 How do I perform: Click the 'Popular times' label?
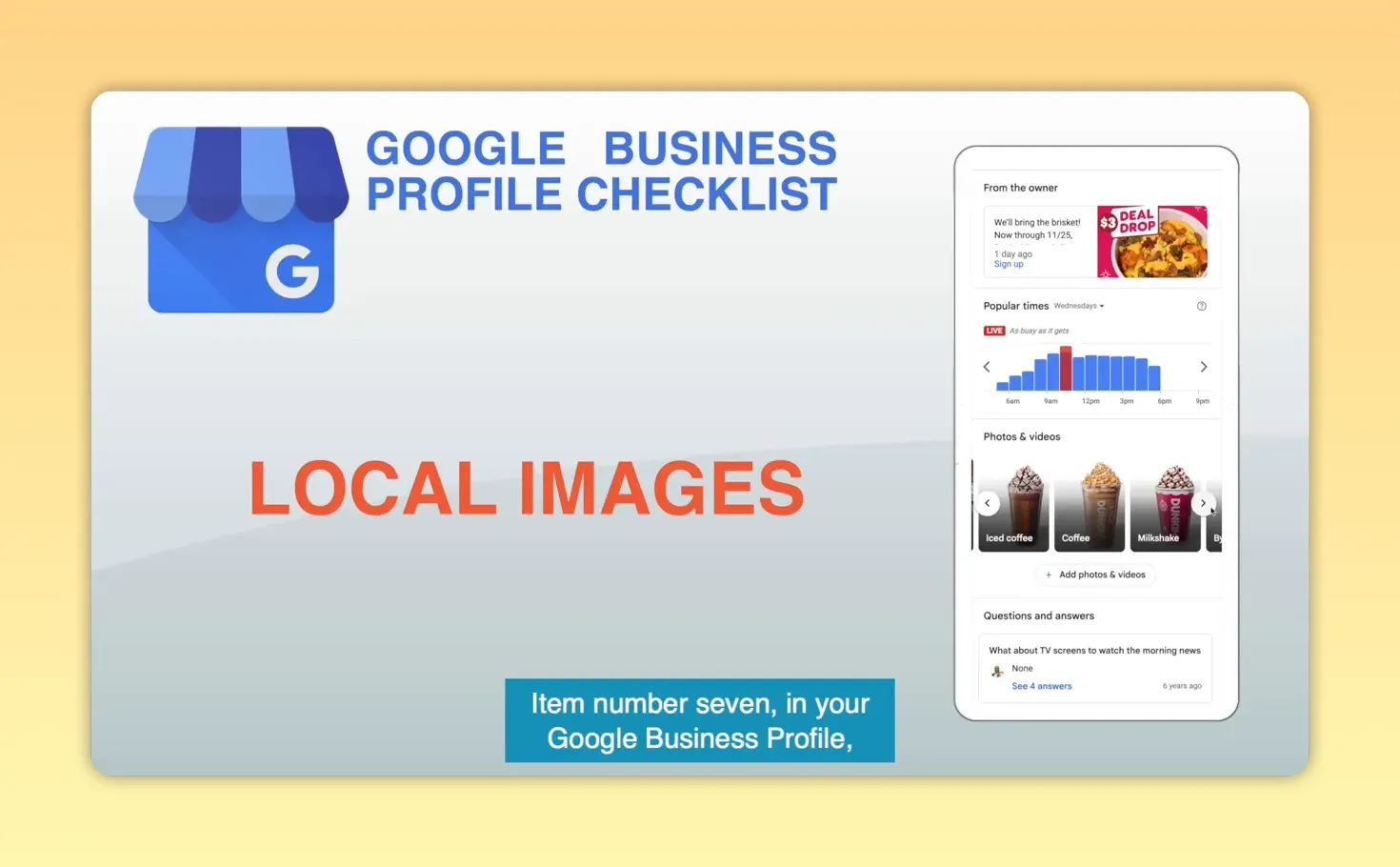[x=1015, y=306]
